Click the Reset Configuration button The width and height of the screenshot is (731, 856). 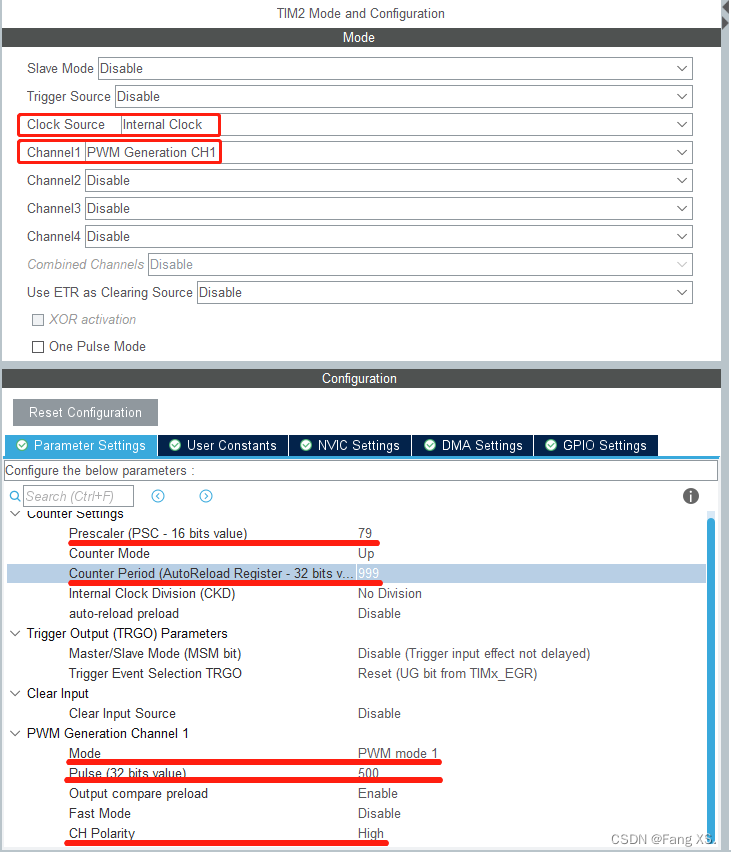[x=85, y=413]
